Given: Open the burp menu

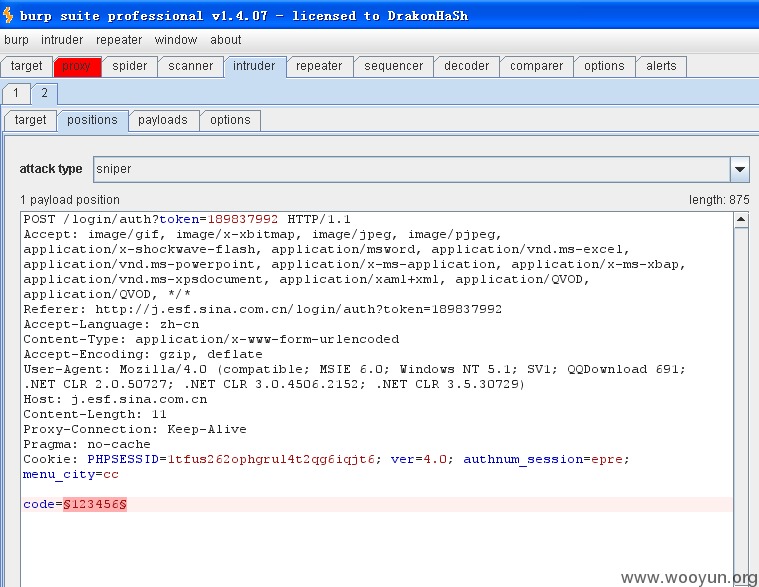Looking at the screenshot, I should point(16,40).
